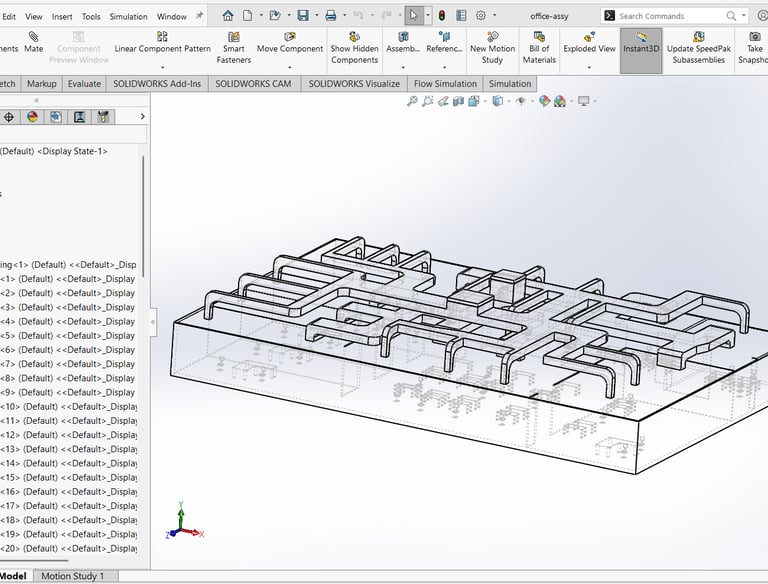Open the Linear Component Pattern dropdown arrow
768x584 pixels.
162,68
